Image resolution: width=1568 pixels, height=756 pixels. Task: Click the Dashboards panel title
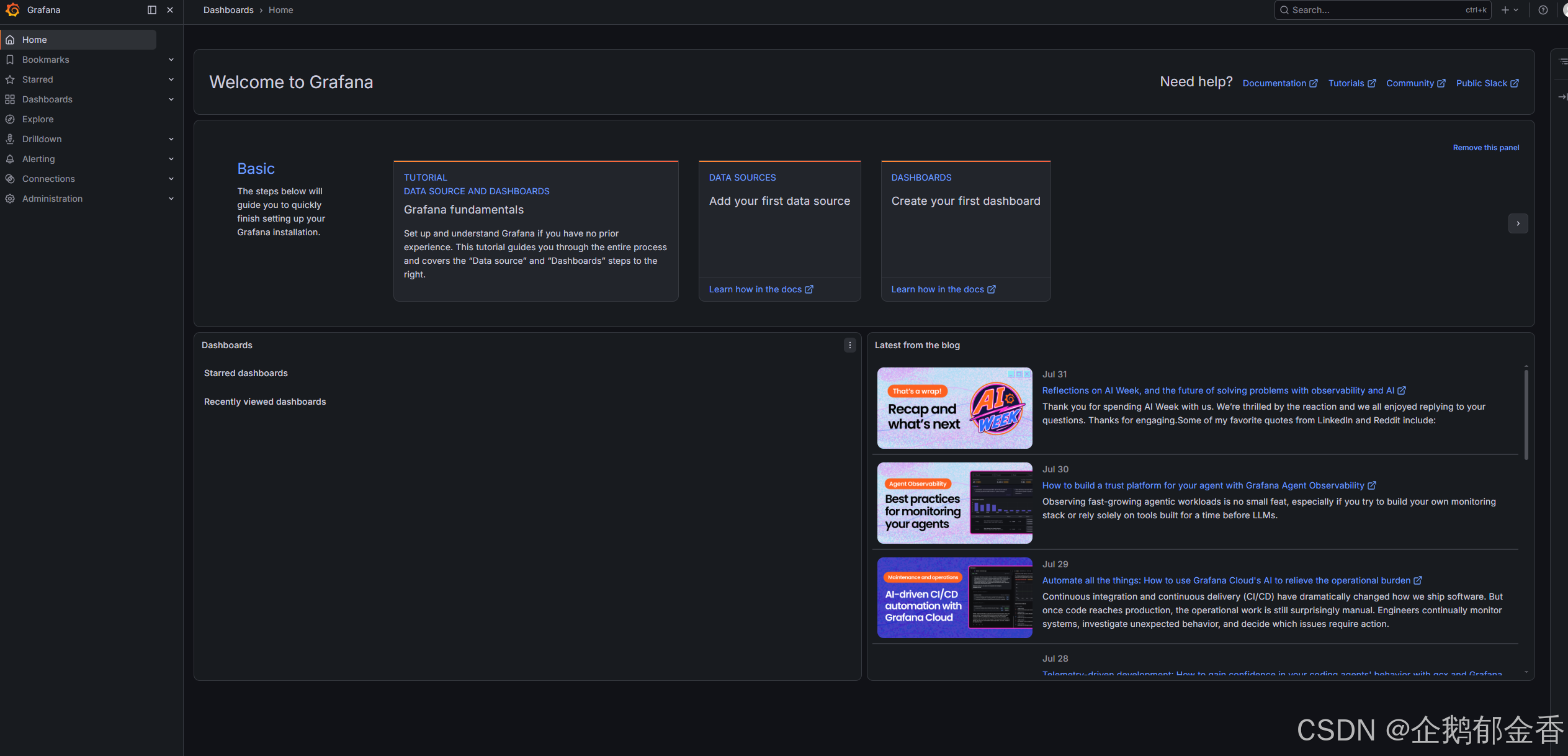pos(227,345)
